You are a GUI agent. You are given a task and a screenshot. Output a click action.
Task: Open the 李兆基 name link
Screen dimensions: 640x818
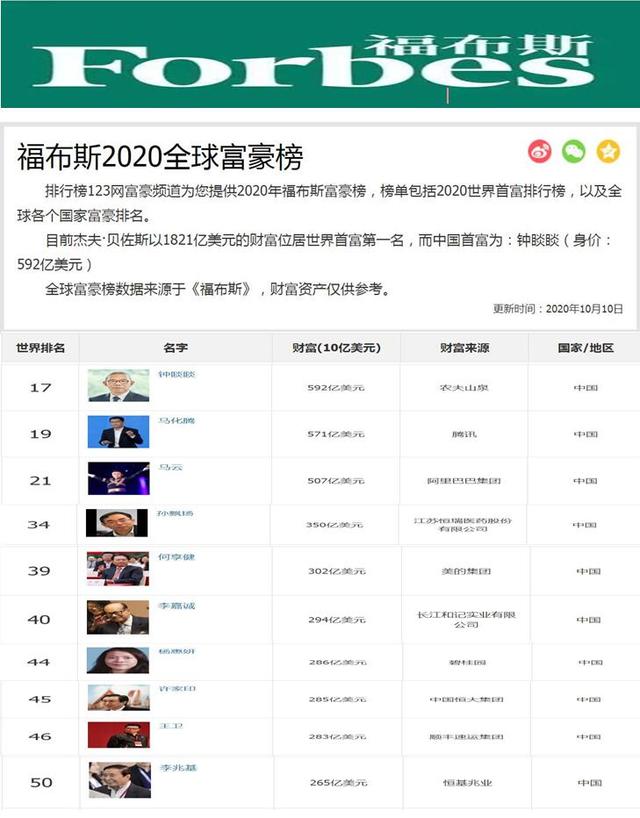(178, 768)
